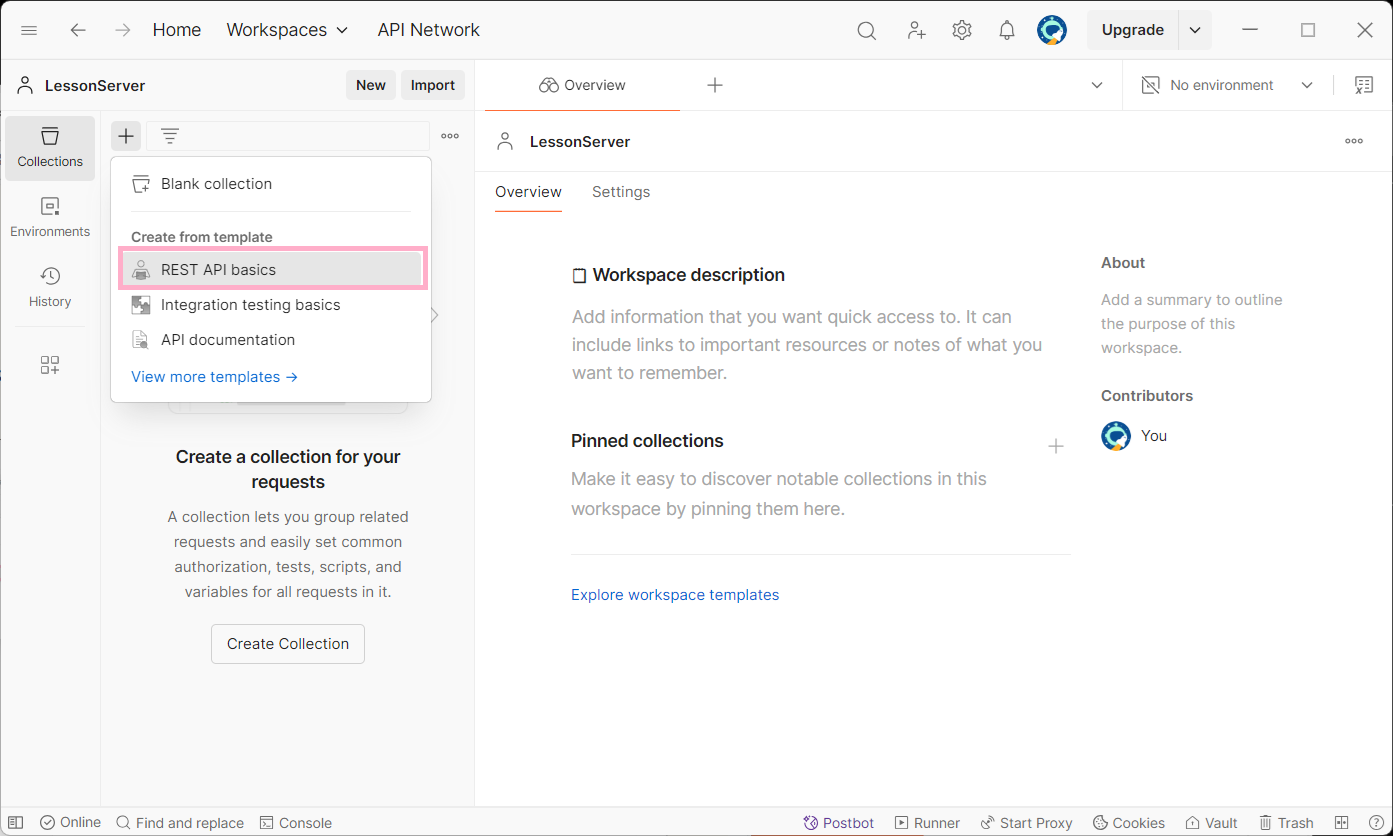Open notifications bell
Viewport: 1393px width, 836px height.
pyautogui.click(x=1007, y=30)
